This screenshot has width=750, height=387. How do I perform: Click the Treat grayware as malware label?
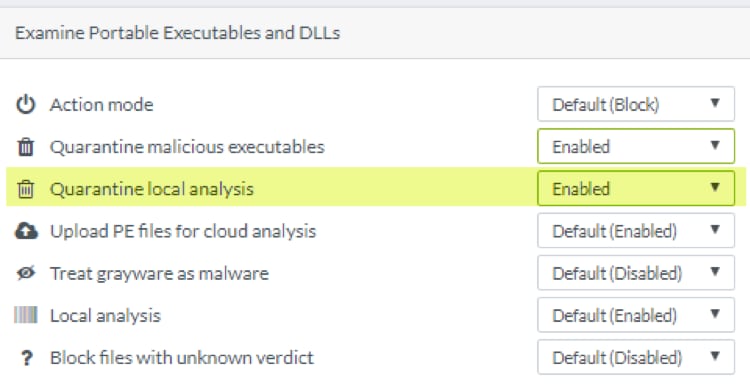pyautogui.click(x=159, y=273)
